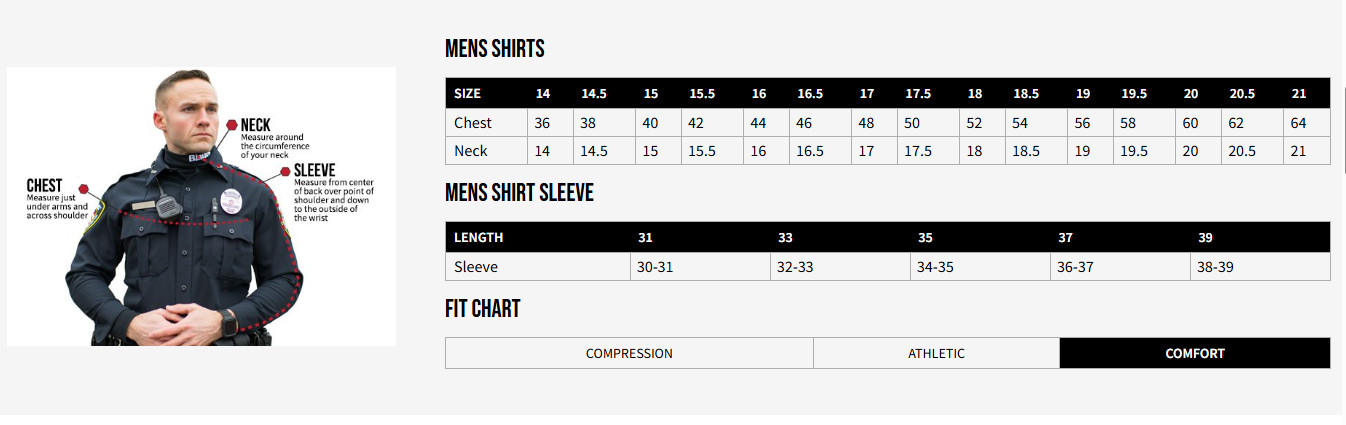Select the COMPRESSION fit option
The height and width of the screenshot is (425, 1346).
click(629, 353)
